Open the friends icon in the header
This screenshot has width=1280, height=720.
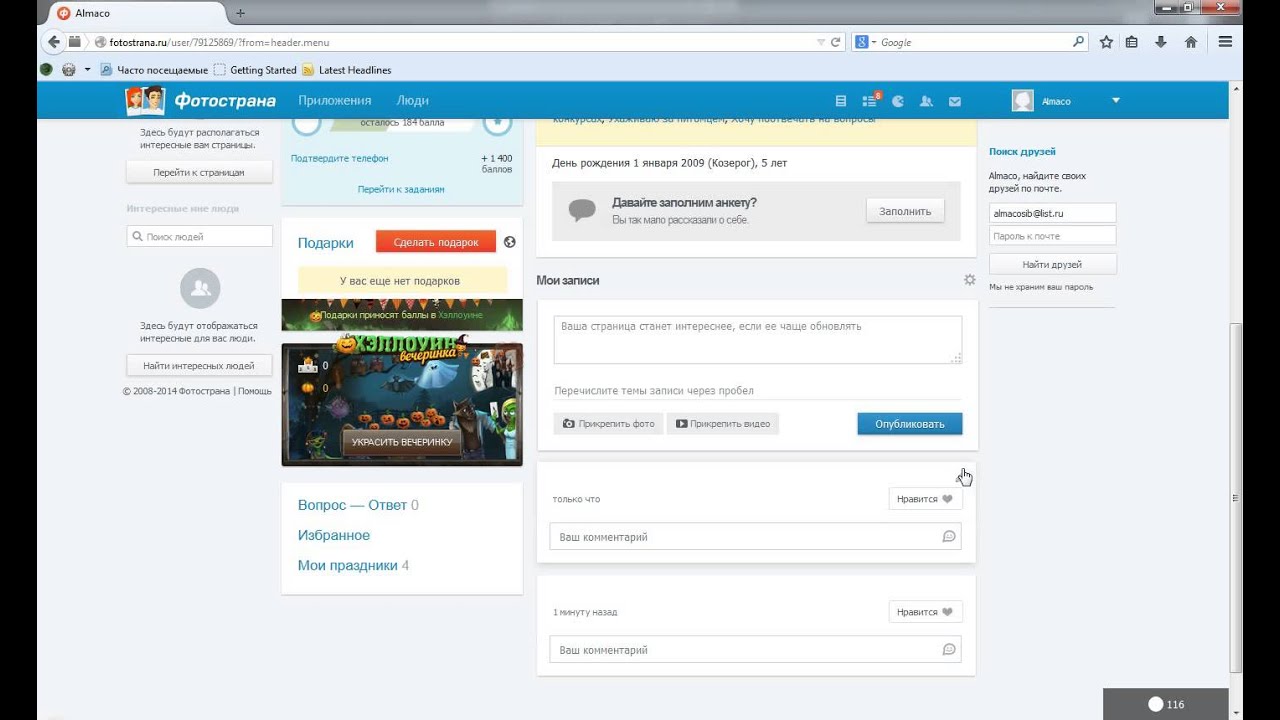(x=926, y=101)
